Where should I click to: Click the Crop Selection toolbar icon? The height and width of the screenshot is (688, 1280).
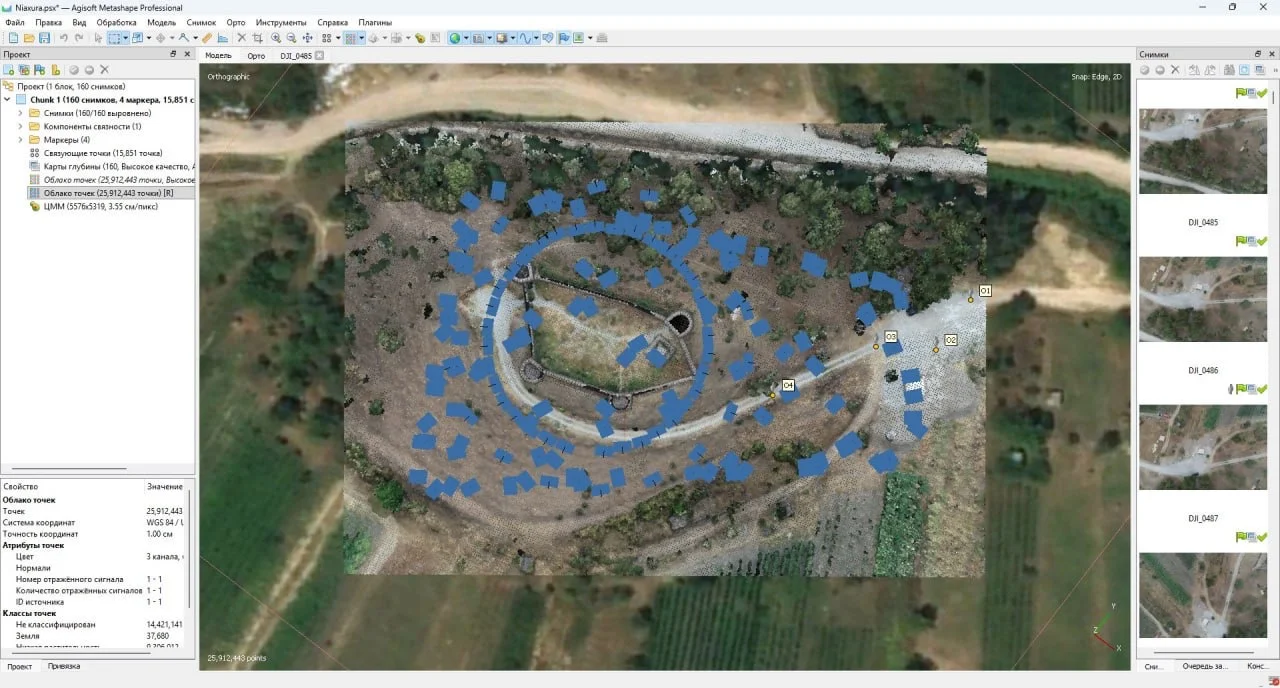point(258,37)
